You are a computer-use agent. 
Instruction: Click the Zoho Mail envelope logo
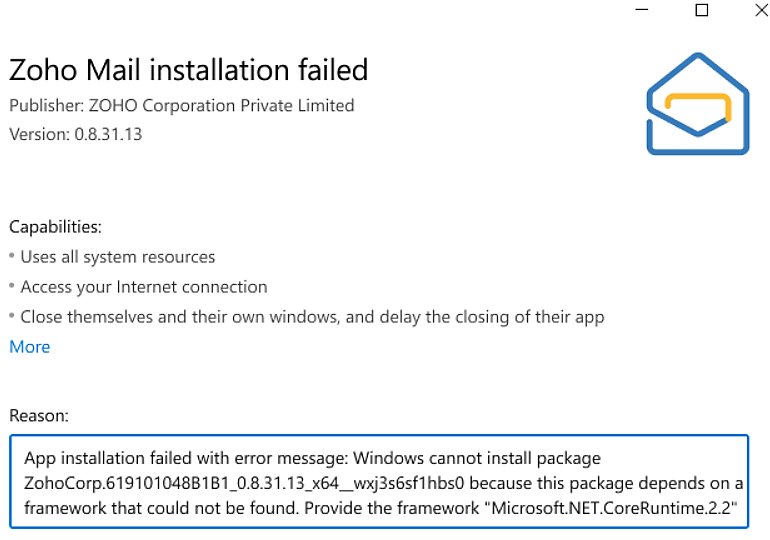point(698,107)
